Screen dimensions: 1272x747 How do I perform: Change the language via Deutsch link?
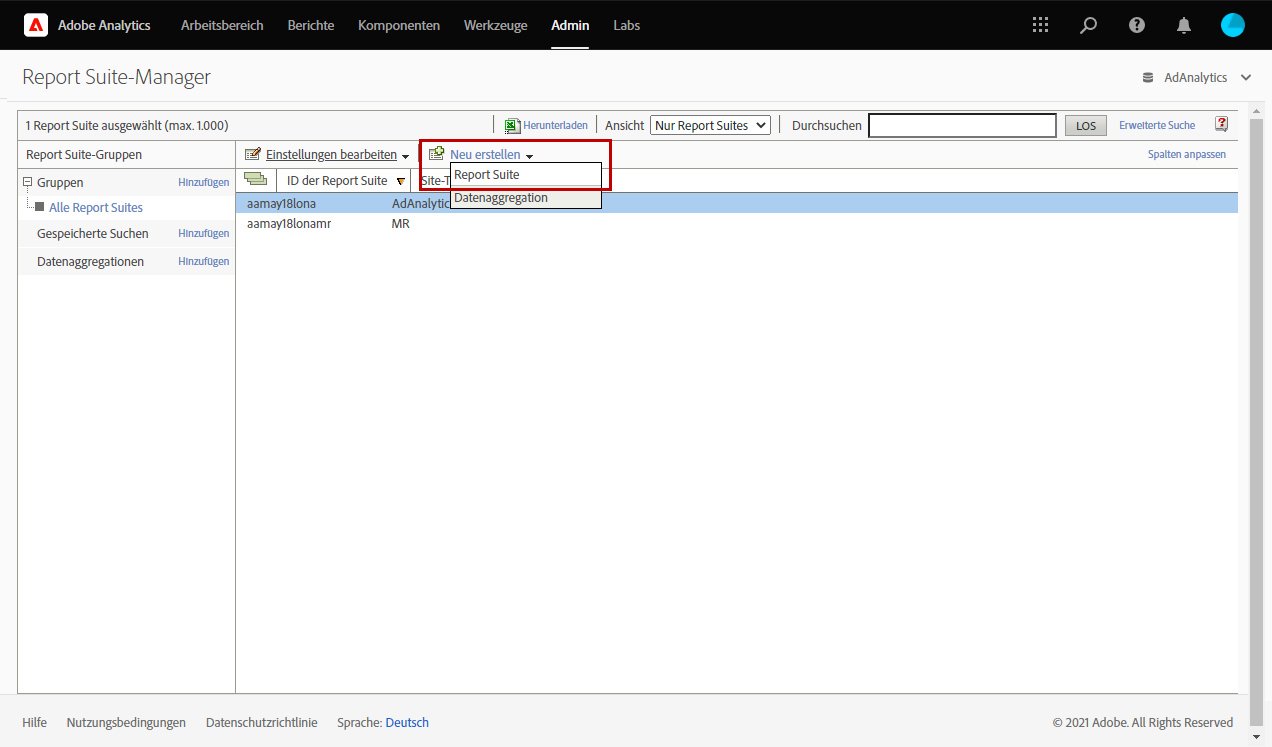tap(407, 723)
